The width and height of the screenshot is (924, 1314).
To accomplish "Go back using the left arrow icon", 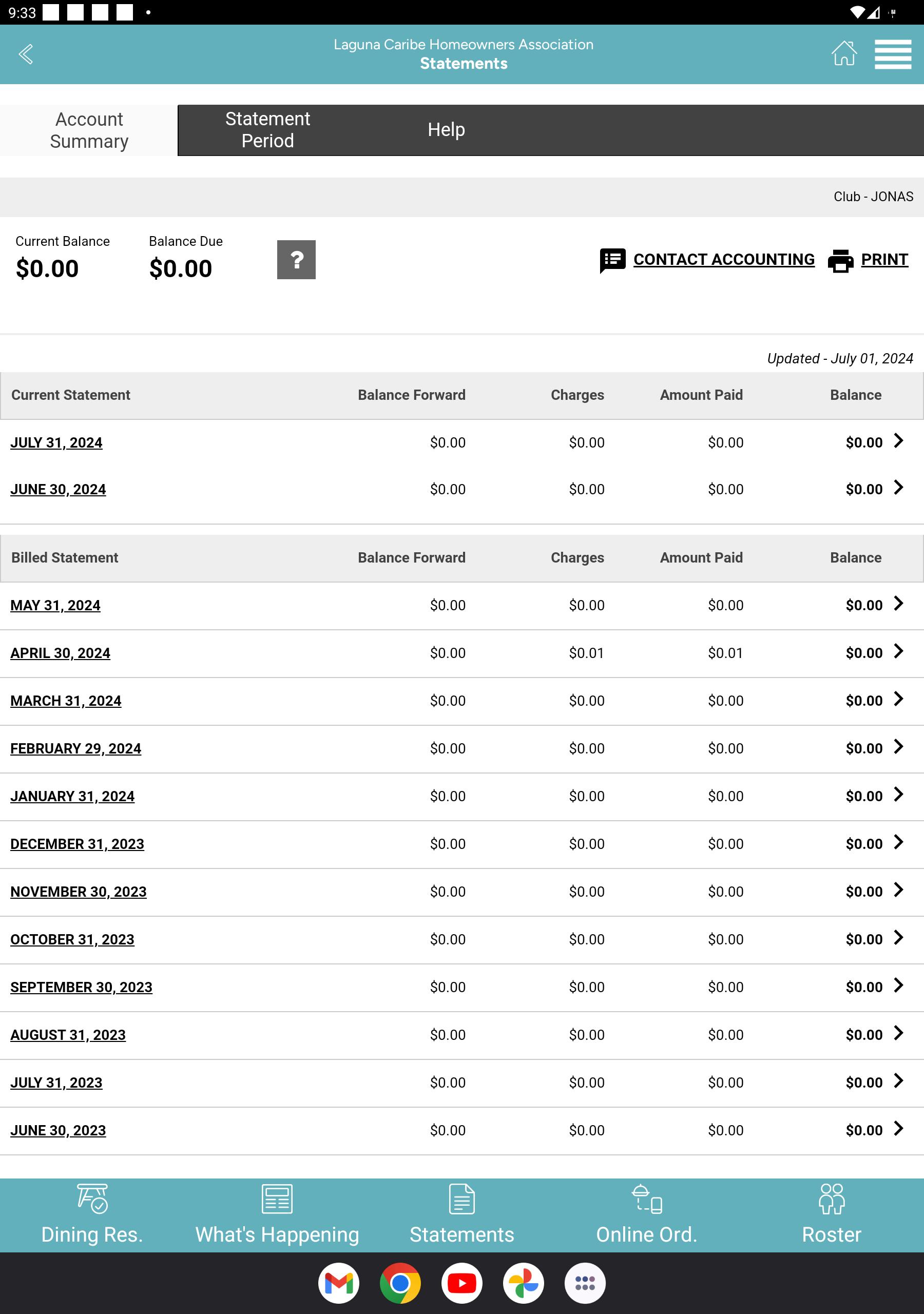I will (x=26, y=54).
